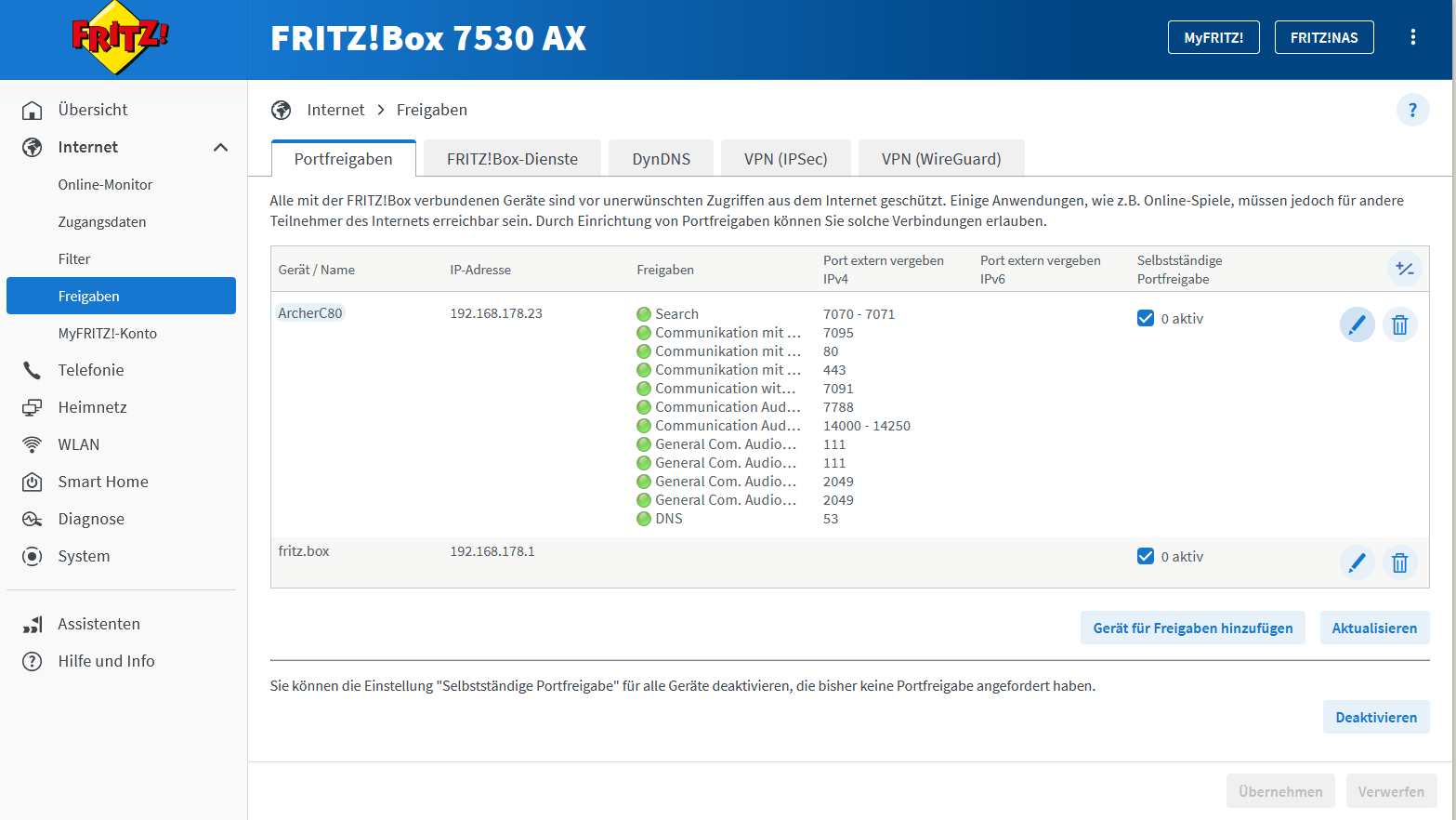1456x820 pixels.
Task: Open the DynDNS tab
Action: tap(661, 159)
